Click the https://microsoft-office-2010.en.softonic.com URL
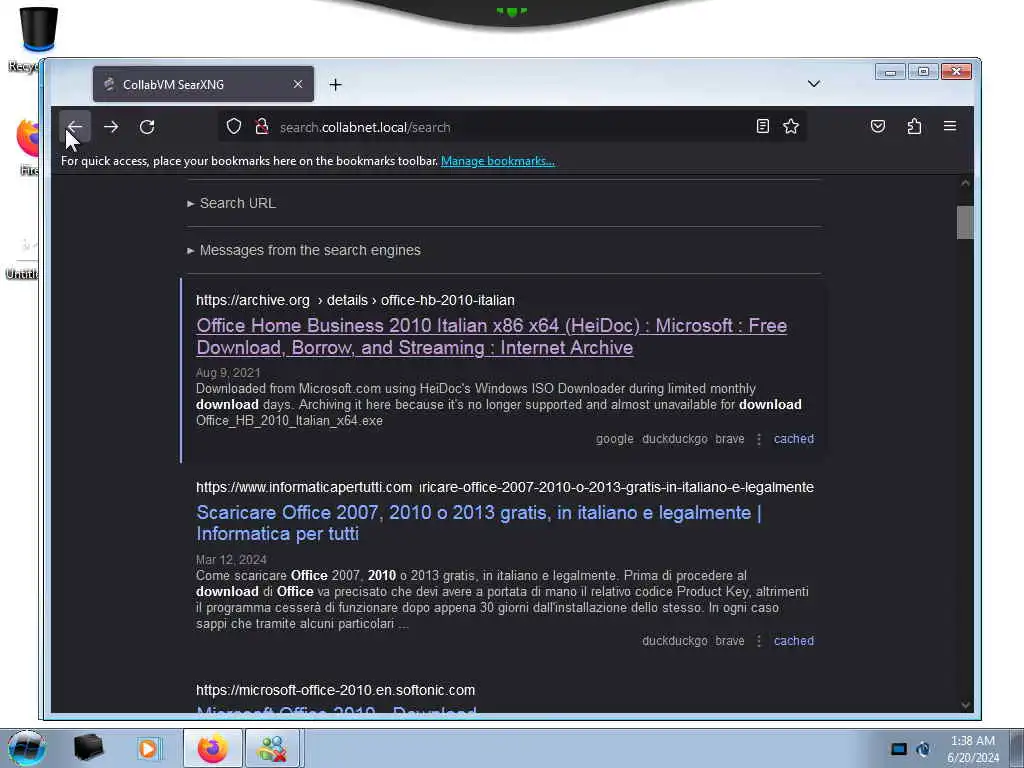 [336, 690]
